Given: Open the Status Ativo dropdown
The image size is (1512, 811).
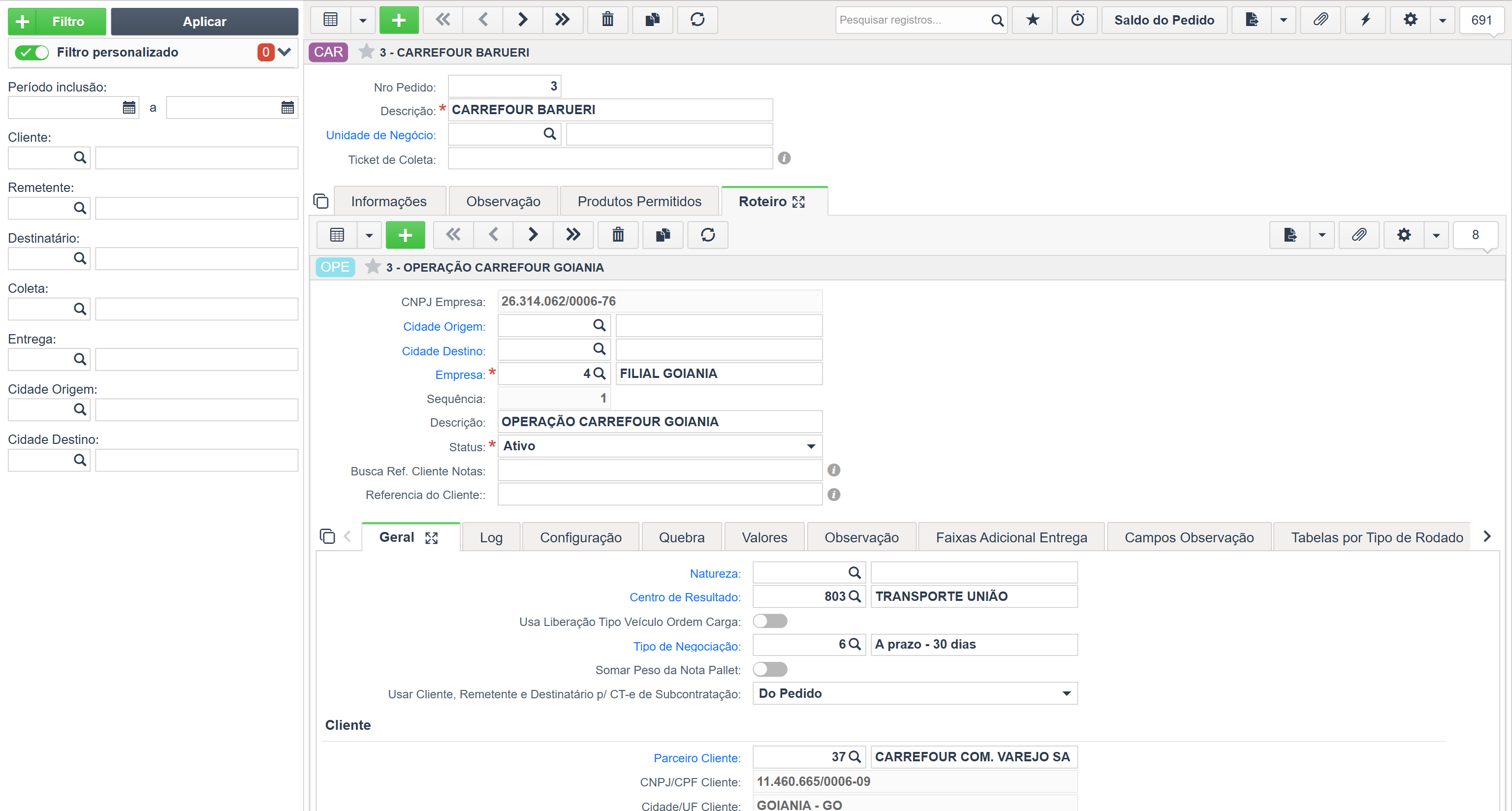Looking at the screenshot, I should tap(660, 446).
